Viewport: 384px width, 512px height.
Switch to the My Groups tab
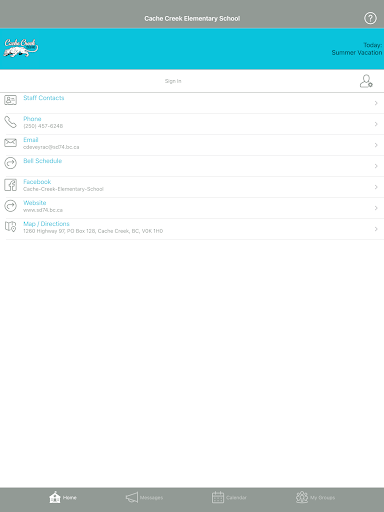click(x=315, y=497)
